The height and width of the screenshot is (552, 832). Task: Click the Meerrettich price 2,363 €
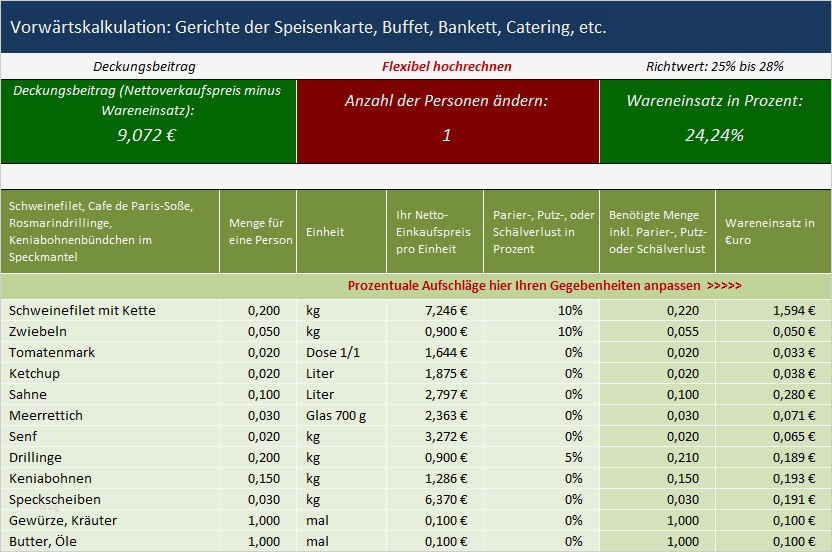point(446,416)
